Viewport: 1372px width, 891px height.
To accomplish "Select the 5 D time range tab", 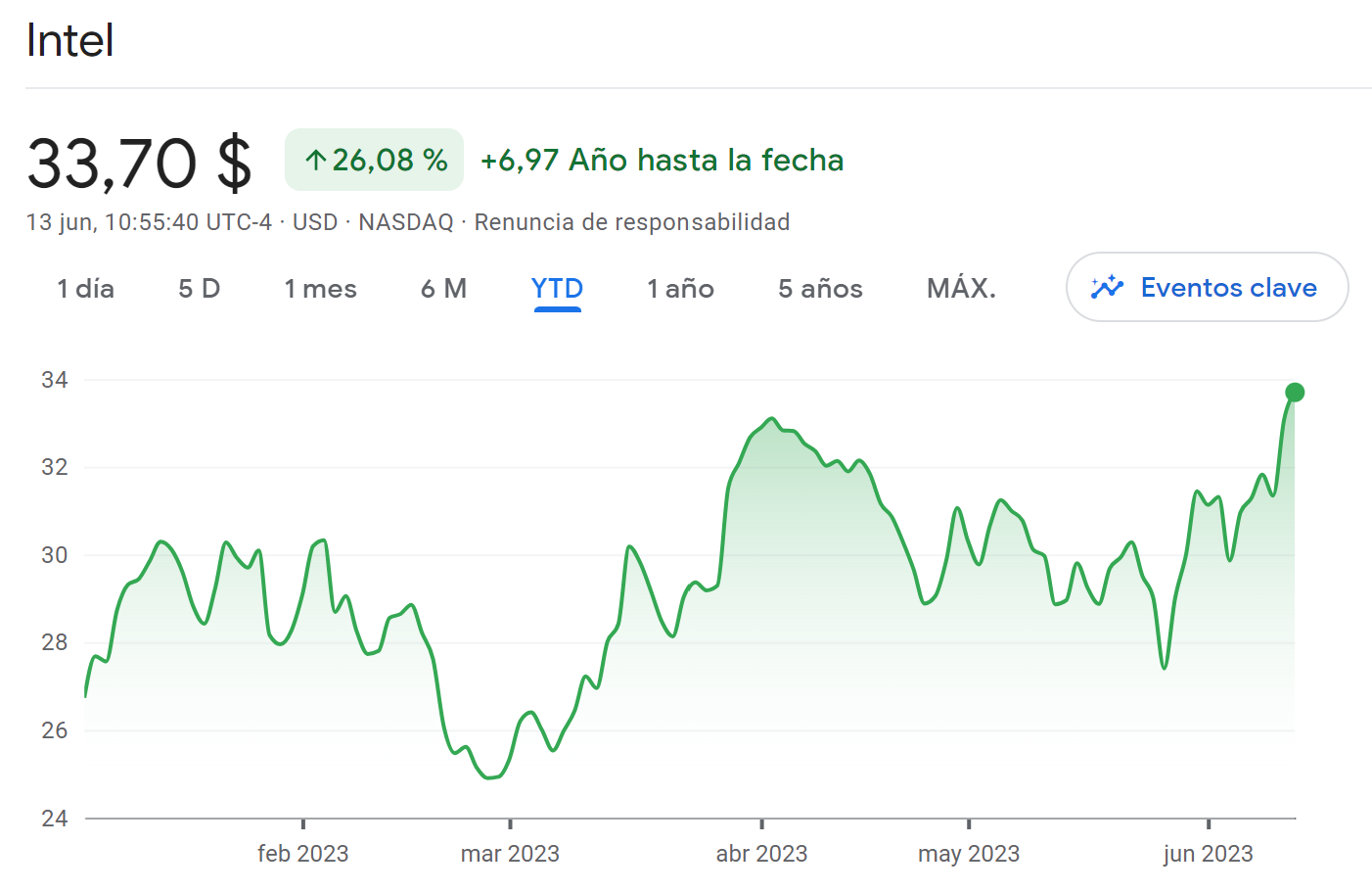I will pyautogui.click(x=199, y=289).
